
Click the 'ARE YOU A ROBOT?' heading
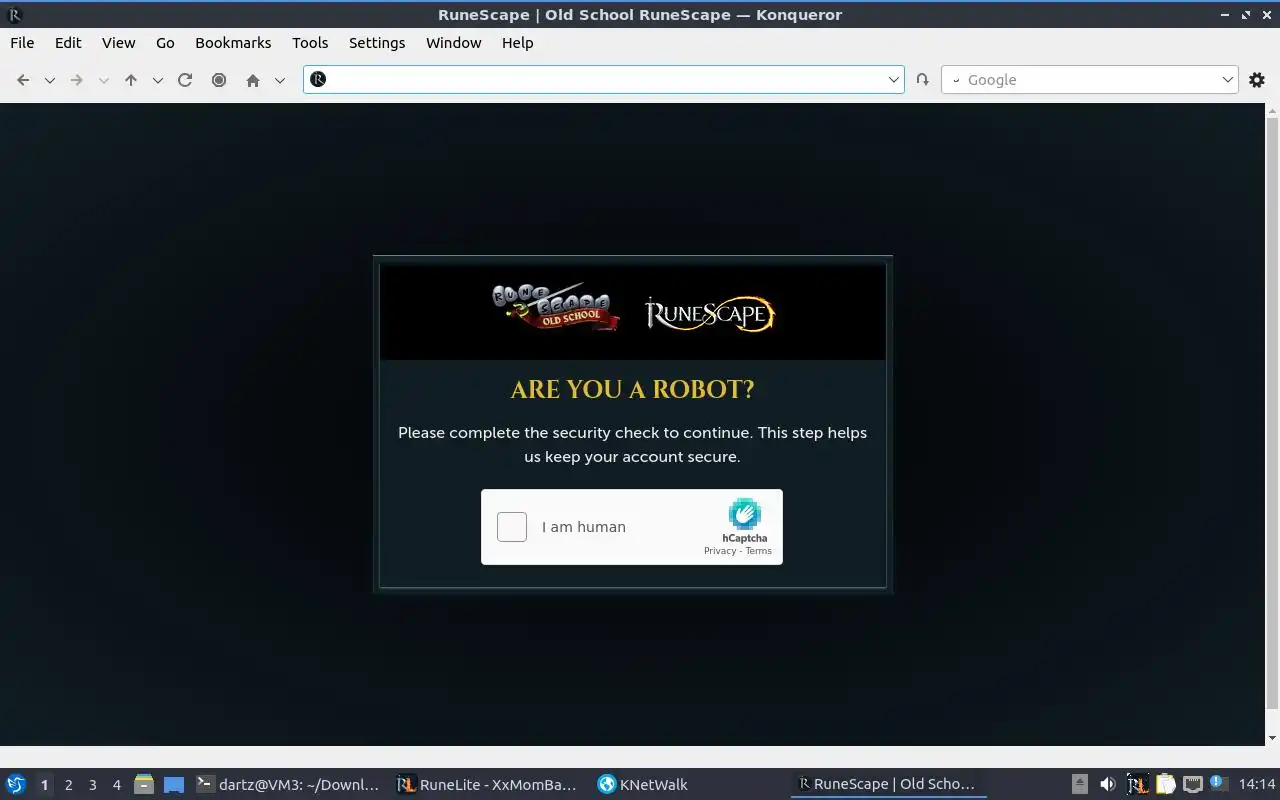633,389
